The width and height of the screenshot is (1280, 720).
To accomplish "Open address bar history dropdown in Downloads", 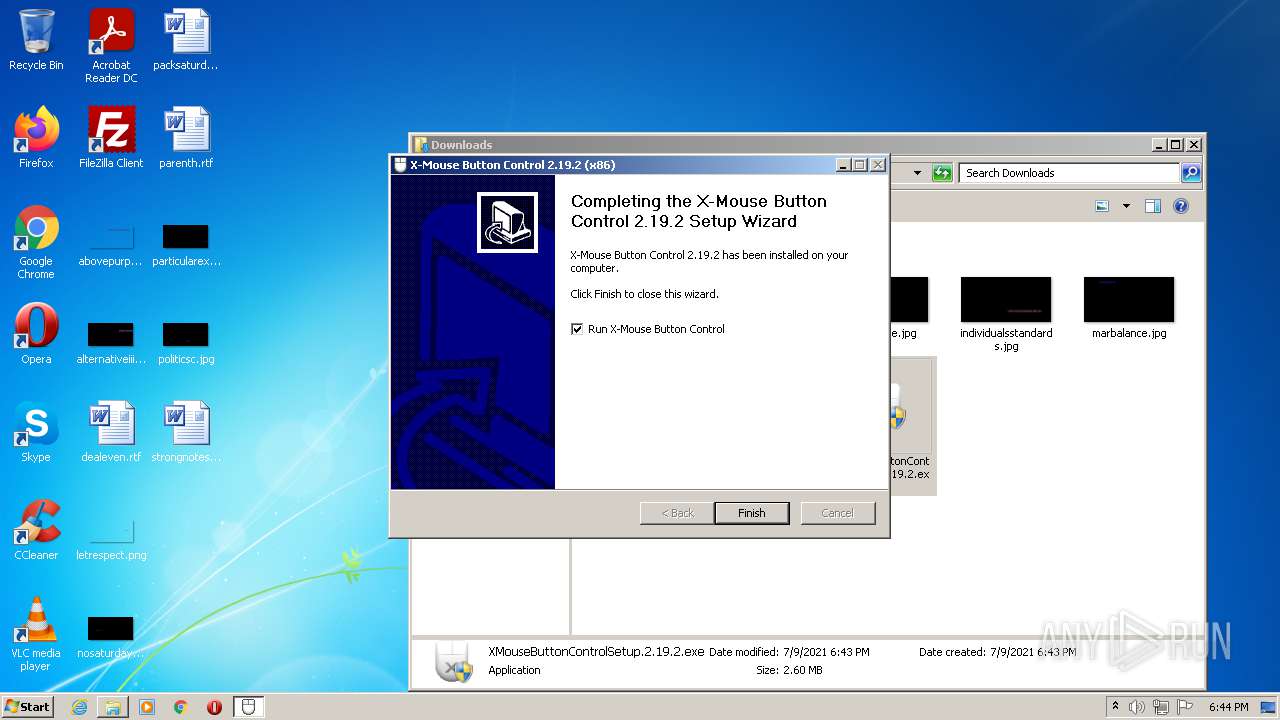I will 917,173.
